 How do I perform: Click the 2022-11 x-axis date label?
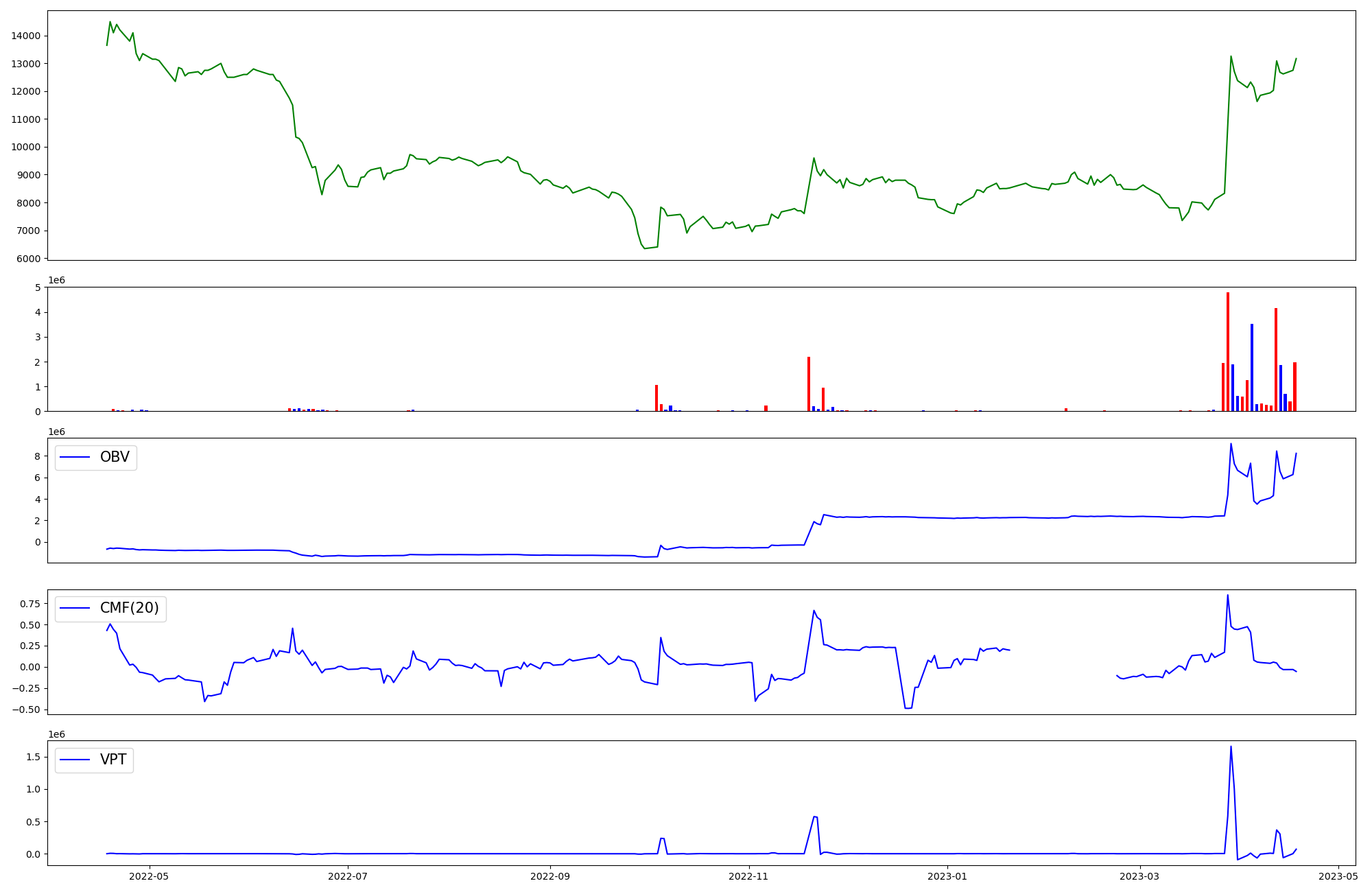(x=748, y=876)
